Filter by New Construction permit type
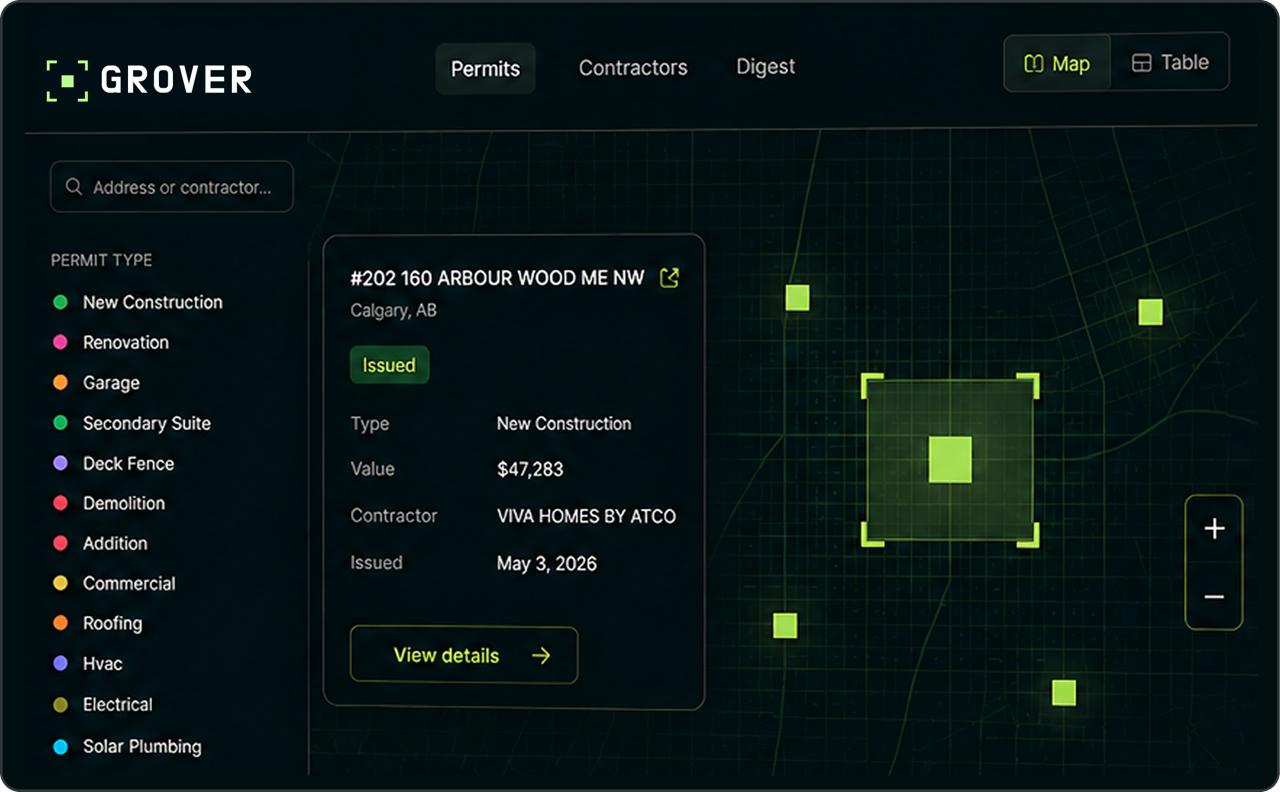 click(138, 302)
